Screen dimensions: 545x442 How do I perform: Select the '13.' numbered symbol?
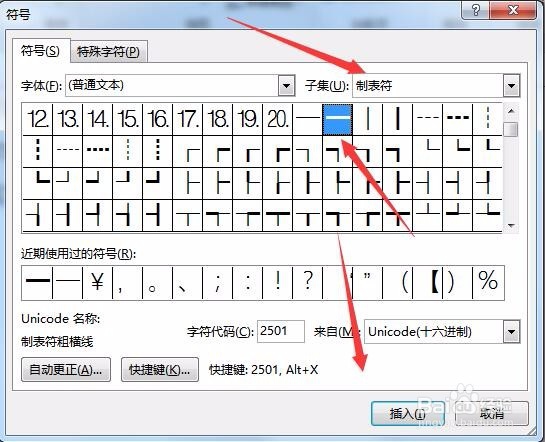[x=67, y=119]
